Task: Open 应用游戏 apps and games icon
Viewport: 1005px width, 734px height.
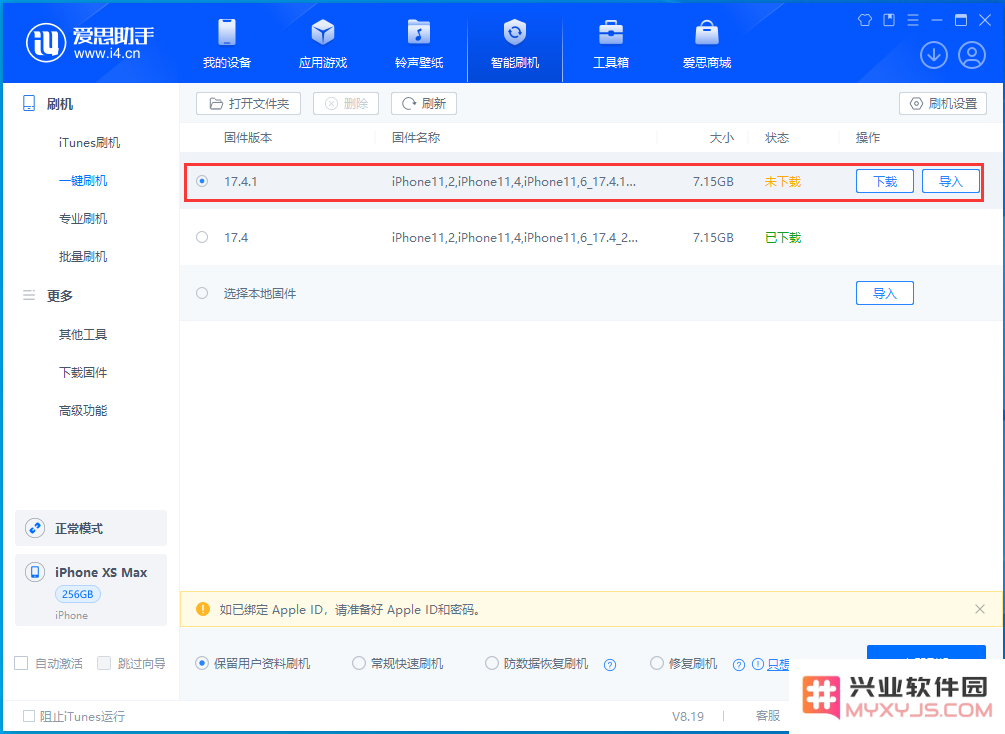Action: click(323, 33)
